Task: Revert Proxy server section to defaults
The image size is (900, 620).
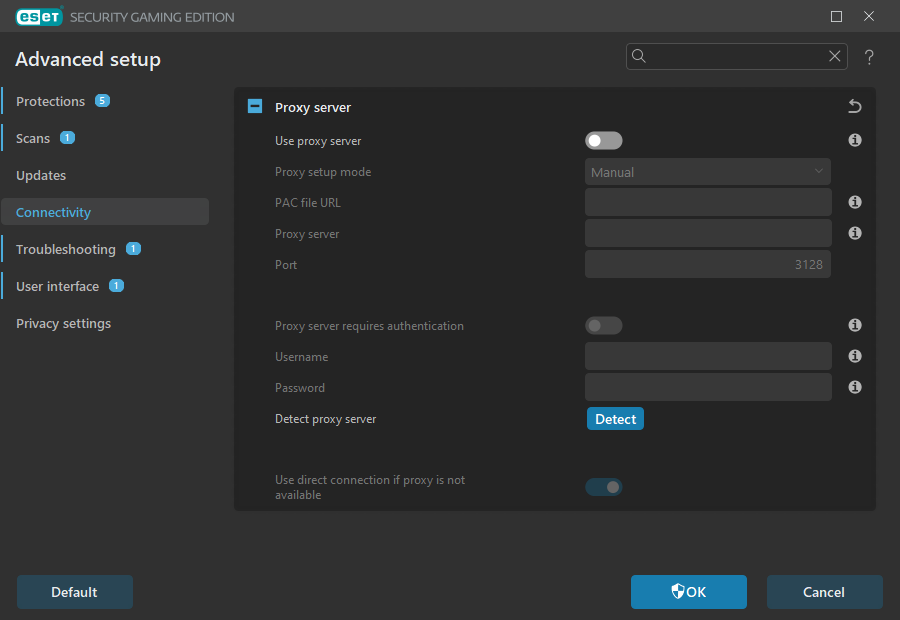Action: (x=855, y=106)
